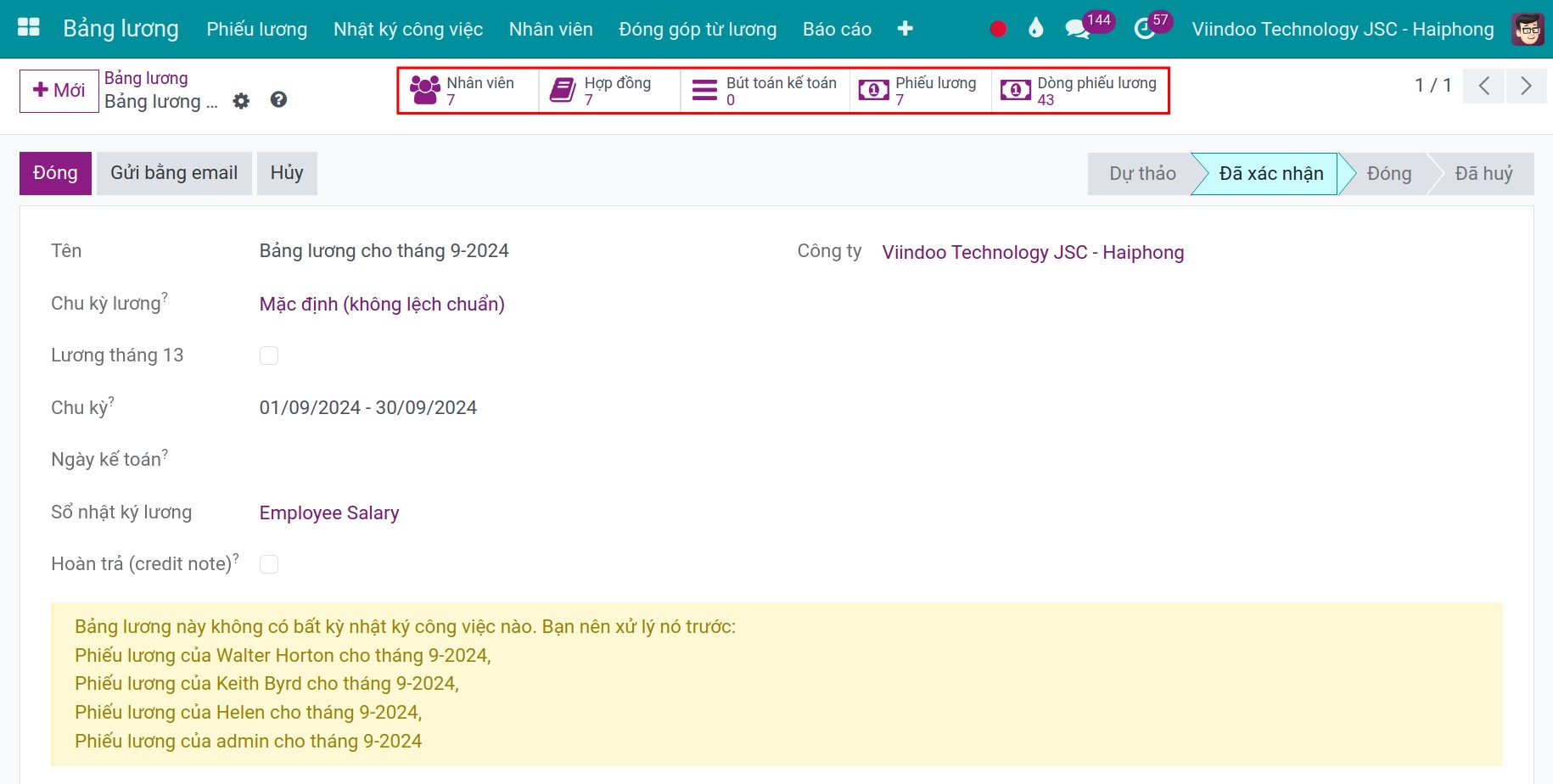Open the Phiếu lương menu
The width and height of the screenshot is (1553, 784).
pyautogui.click(x=257, y=29)
